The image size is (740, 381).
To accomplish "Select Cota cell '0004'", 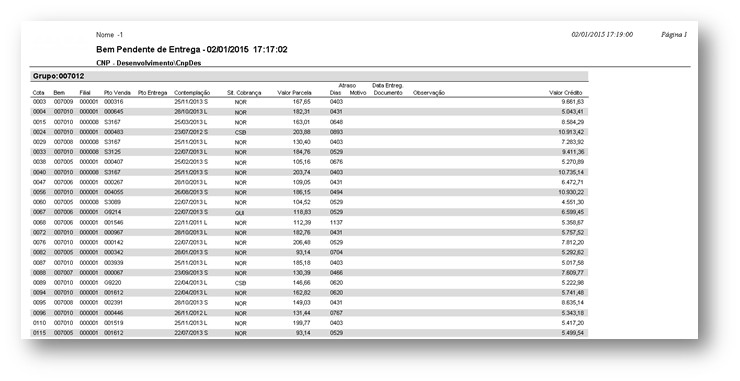I will 39,112.
